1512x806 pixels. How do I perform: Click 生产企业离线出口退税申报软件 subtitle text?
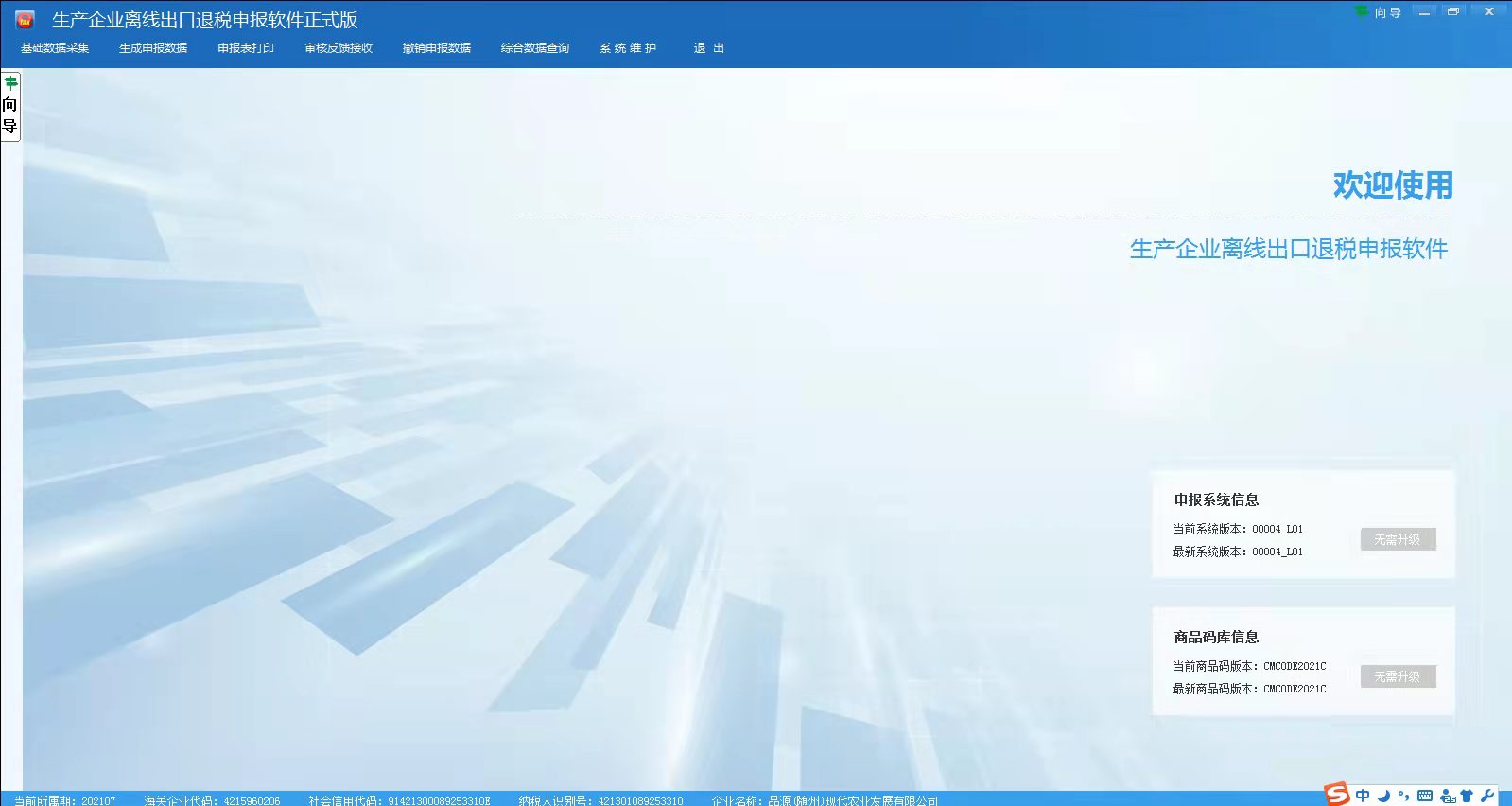1289,249
